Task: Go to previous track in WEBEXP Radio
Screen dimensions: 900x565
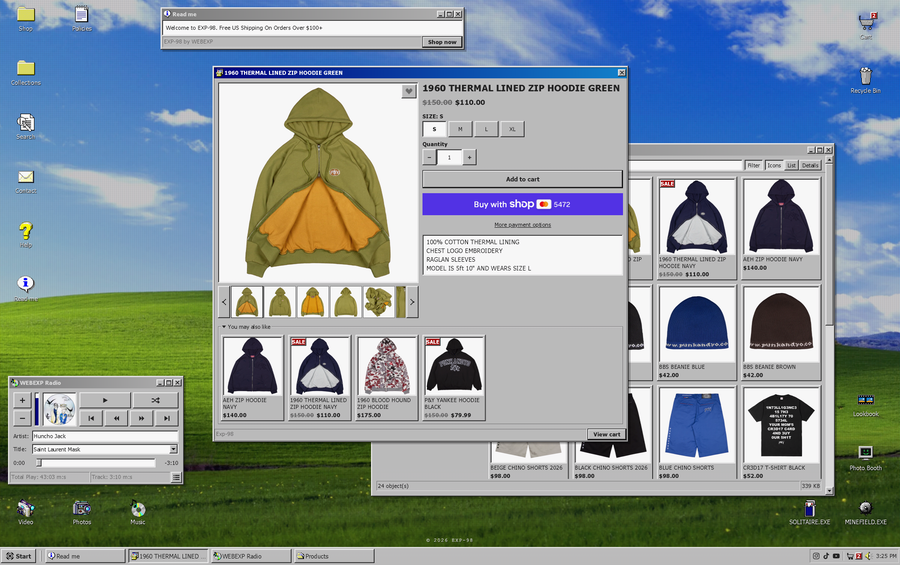Action: pyautogui.click(x=91, y=418)
